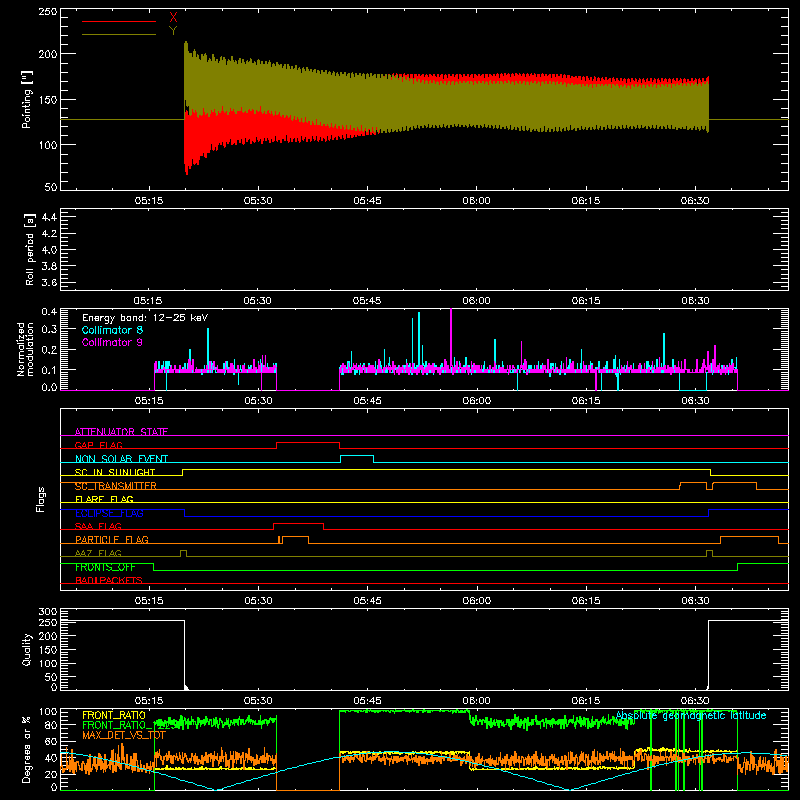Viewport: 800px width, 800px height.
Task: Select the FRONT_RATIO yellow legend label
Action: tap(114, 715)
